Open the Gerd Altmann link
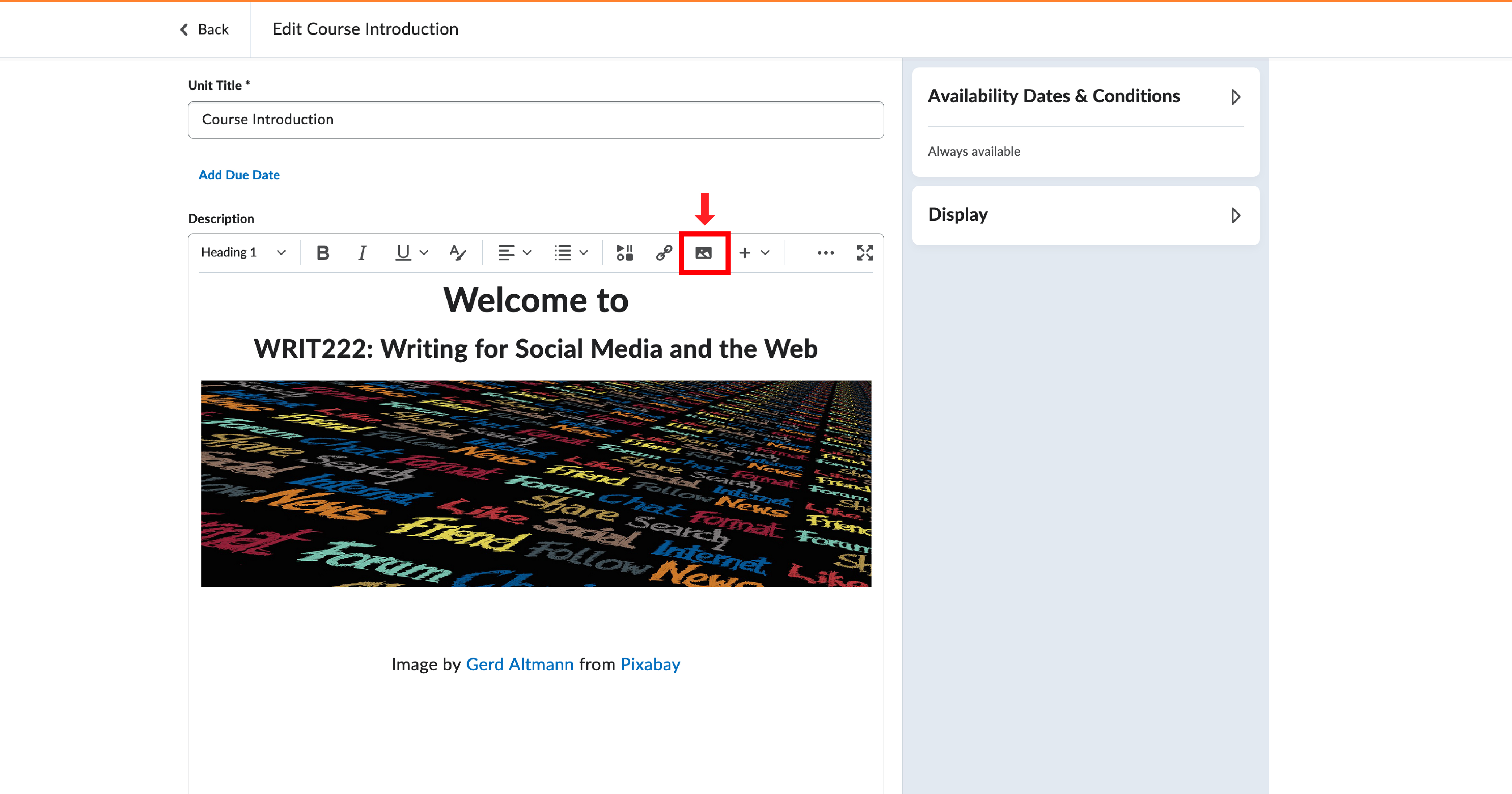The image size is (1512, 794). coord(520,664)
